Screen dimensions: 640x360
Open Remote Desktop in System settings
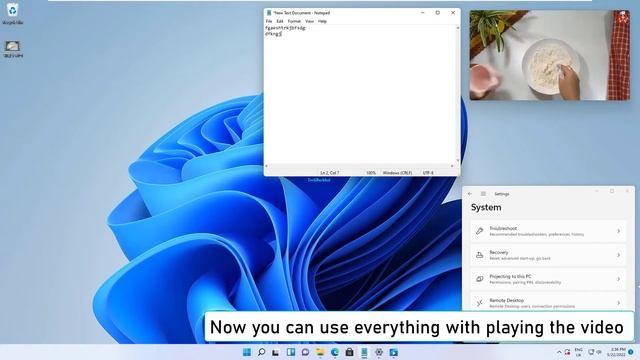(x=548, y=302)
